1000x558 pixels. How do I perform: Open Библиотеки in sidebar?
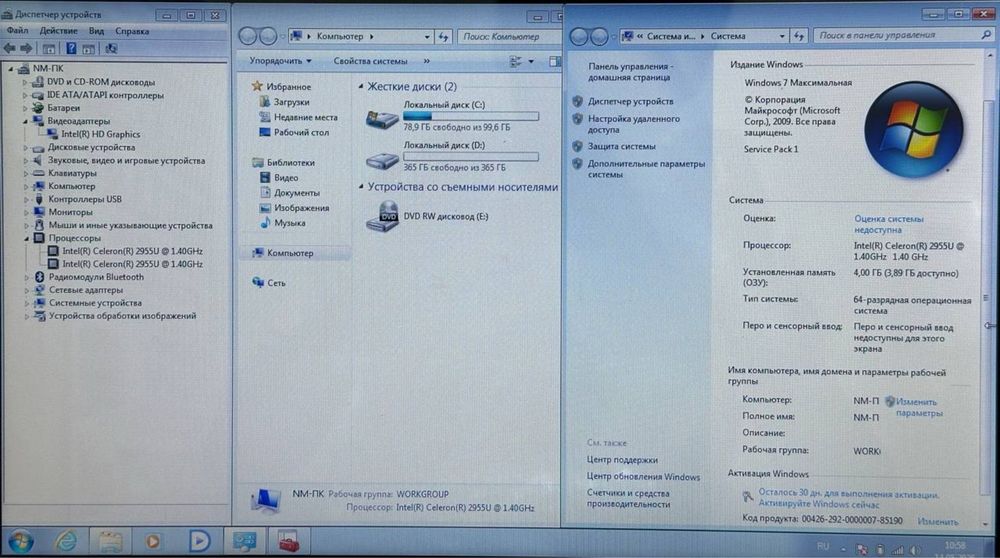tap(290, 163)
